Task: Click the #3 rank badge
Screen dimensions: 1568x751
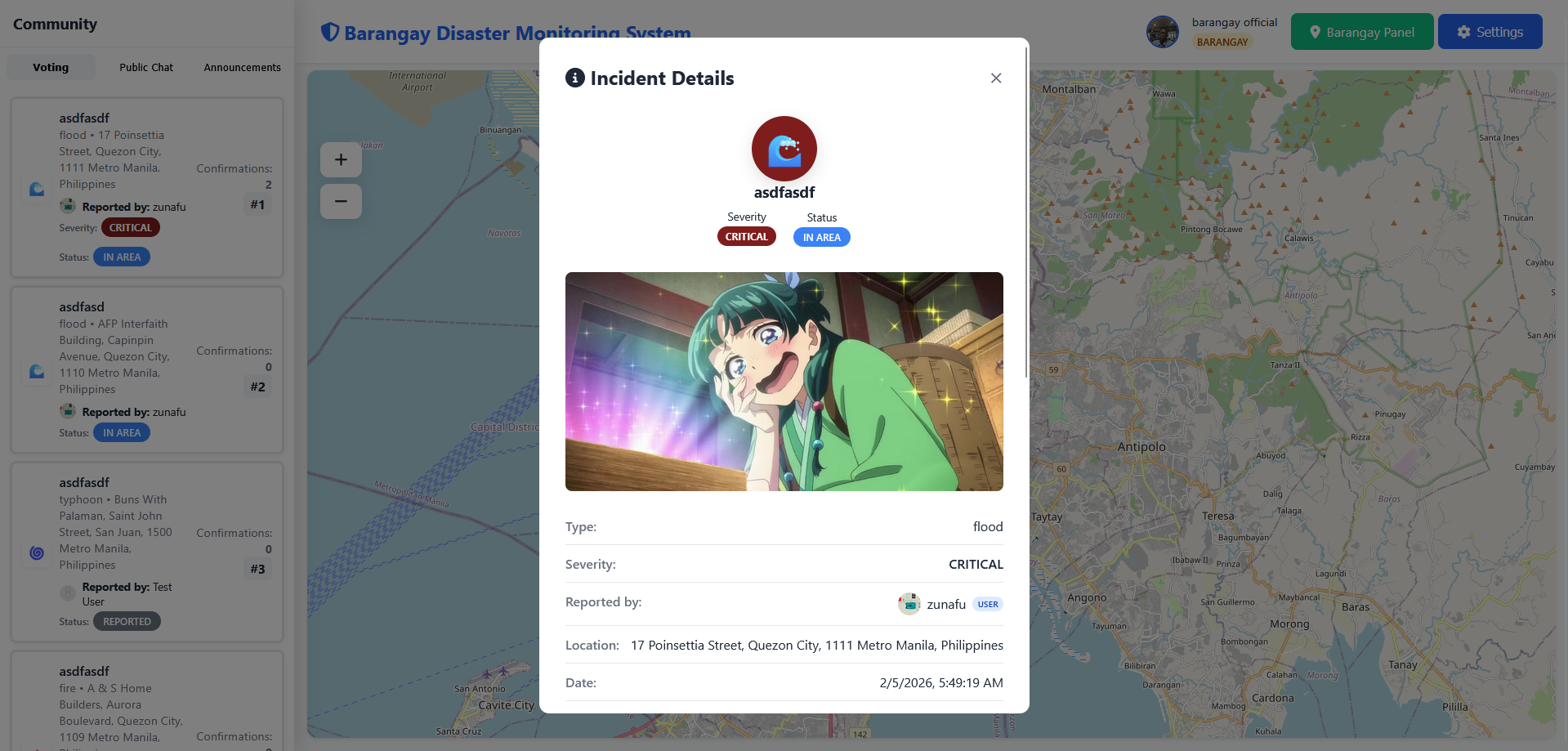Action: pos(257,570)
